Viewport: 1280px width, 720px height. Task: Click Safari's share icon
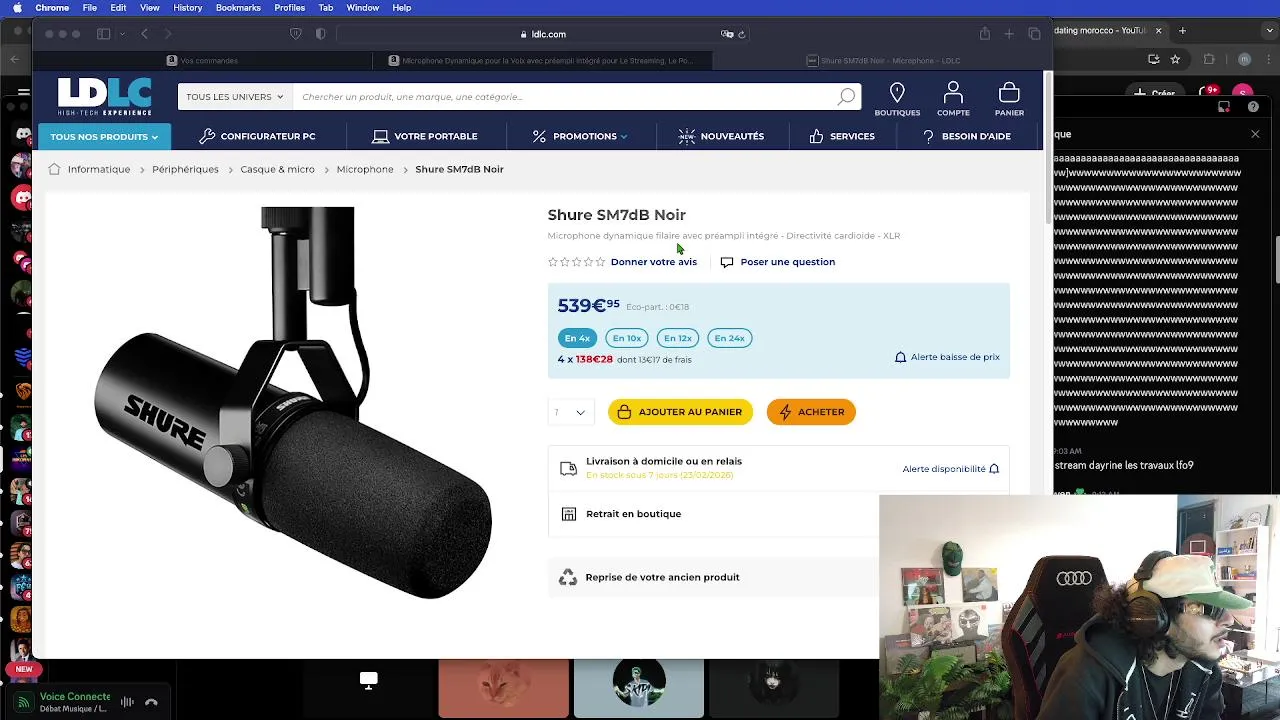(984, 34)
